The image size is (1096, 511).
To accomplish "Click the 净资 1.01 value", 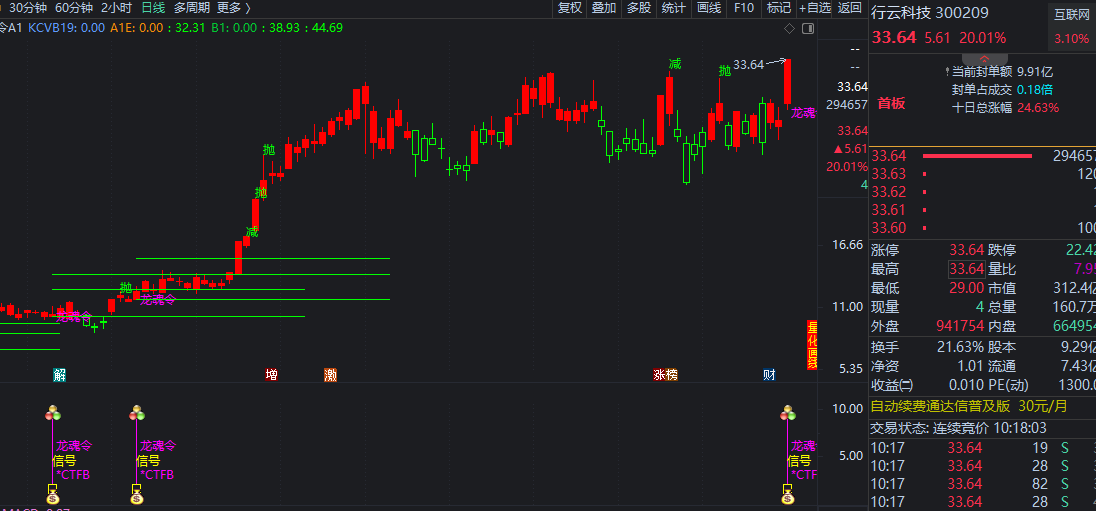I will [x=971, y=366].
